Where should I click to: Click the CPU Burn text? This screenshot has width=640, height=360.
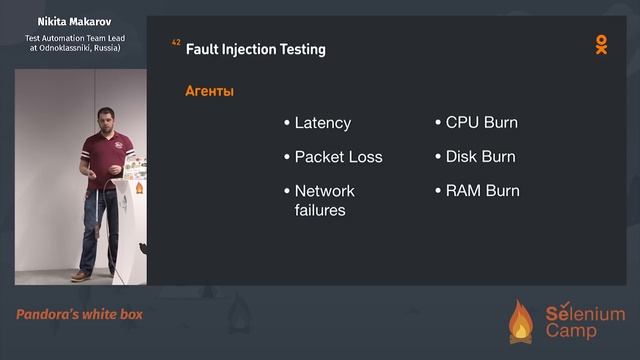[x=482, y=122]
